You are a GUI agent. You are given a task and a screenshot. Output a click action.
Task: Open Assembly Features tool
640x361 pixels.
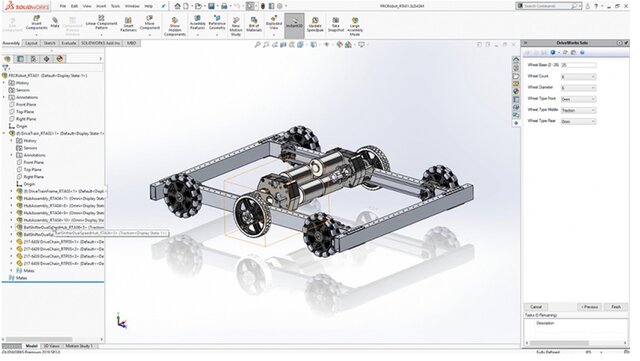(198, 23)
